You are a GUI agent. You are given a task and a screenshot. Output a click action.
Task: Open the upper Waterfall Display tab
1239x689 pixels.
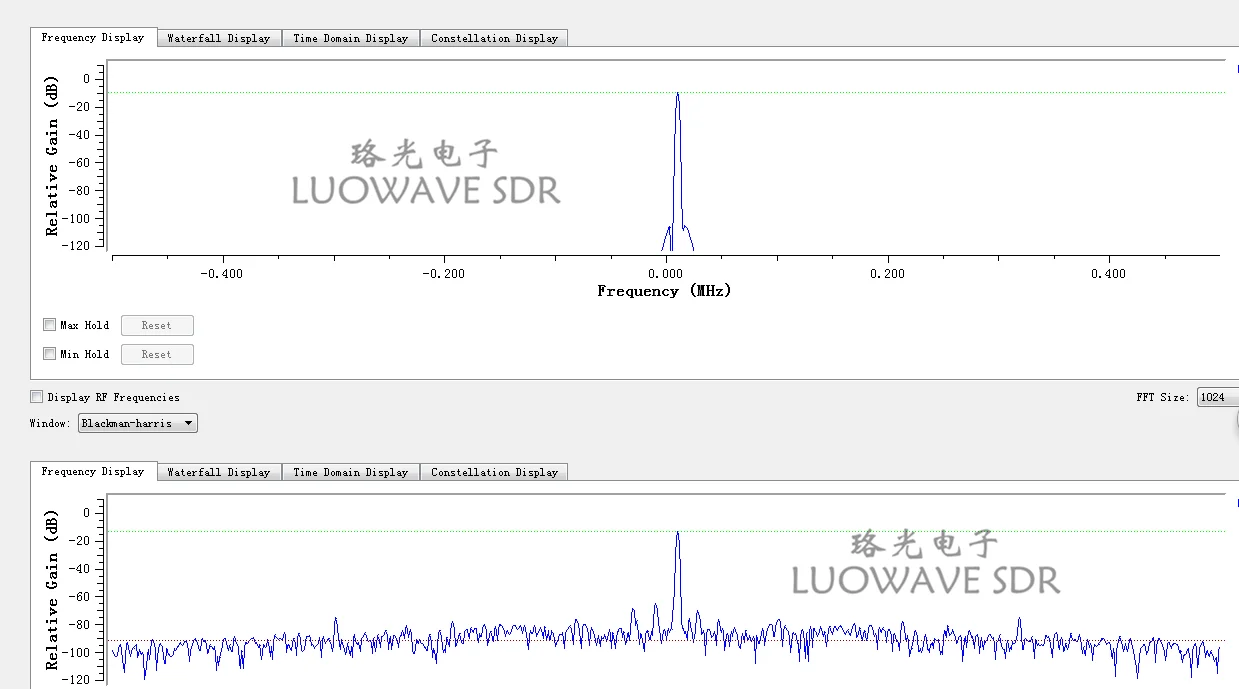pyautogui.click(x=219, y=38)
